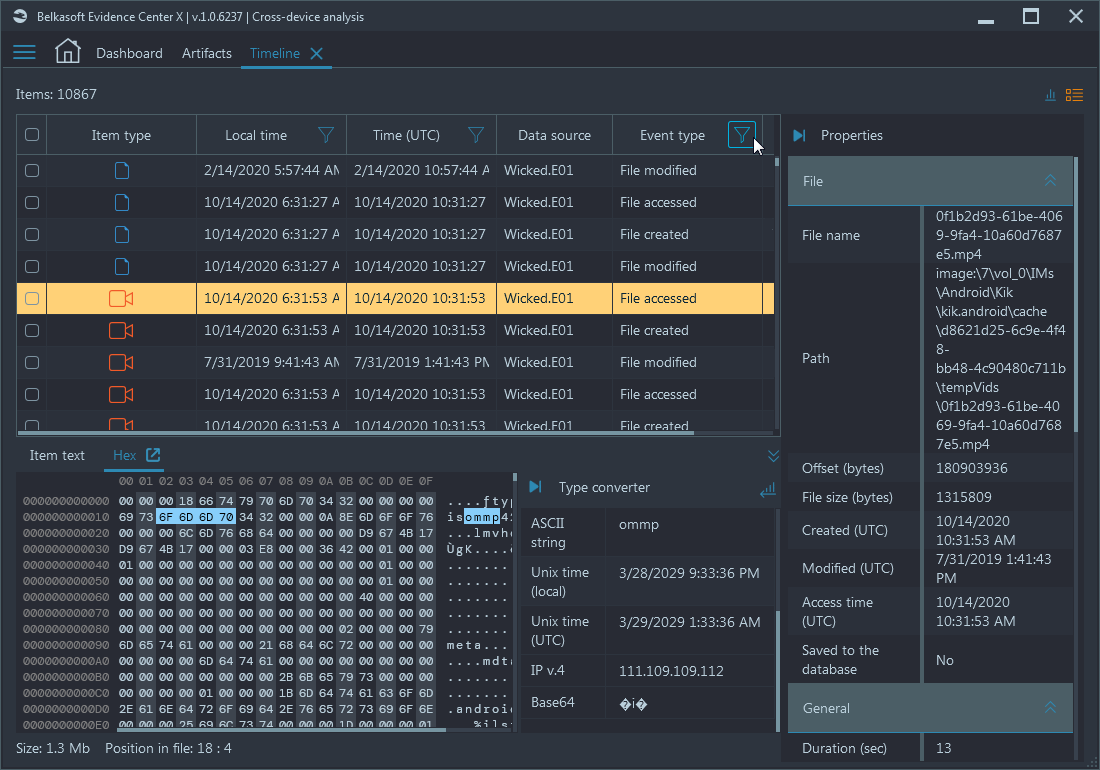The height and width of the screenshot is (770, 1100).
Task: Open the hamburger main menu
Action: coord(24,53)
